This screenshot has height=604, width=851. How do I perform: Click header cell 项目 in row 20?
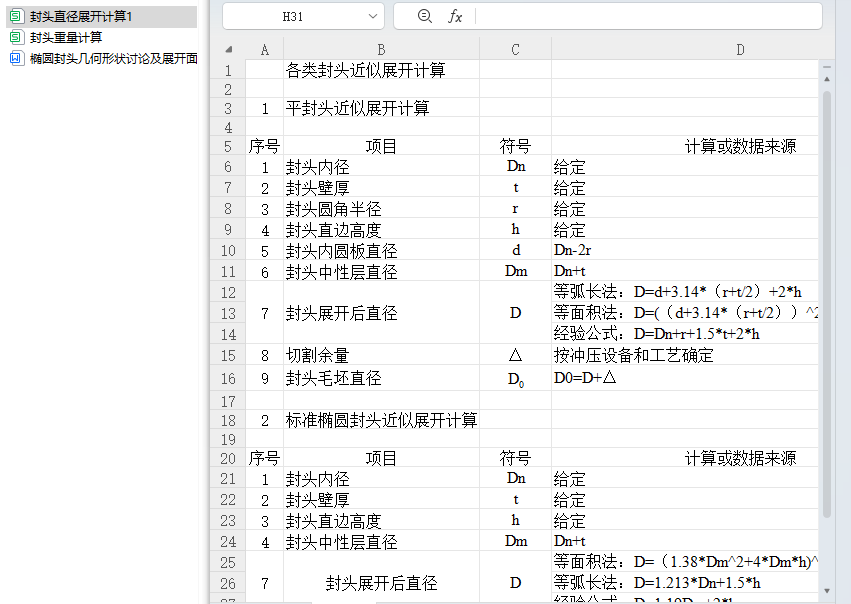click(382, 459)
